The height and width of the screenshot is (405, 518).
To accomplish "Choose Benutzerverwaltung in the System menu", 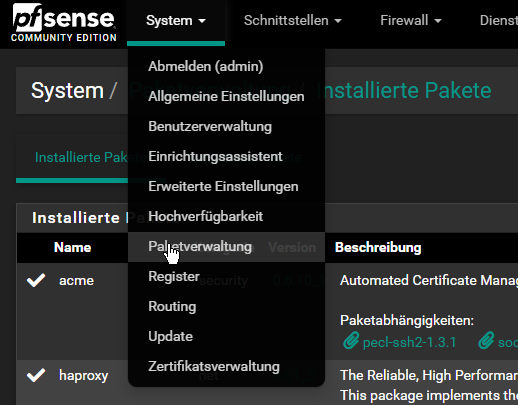I will pos(226,126).
